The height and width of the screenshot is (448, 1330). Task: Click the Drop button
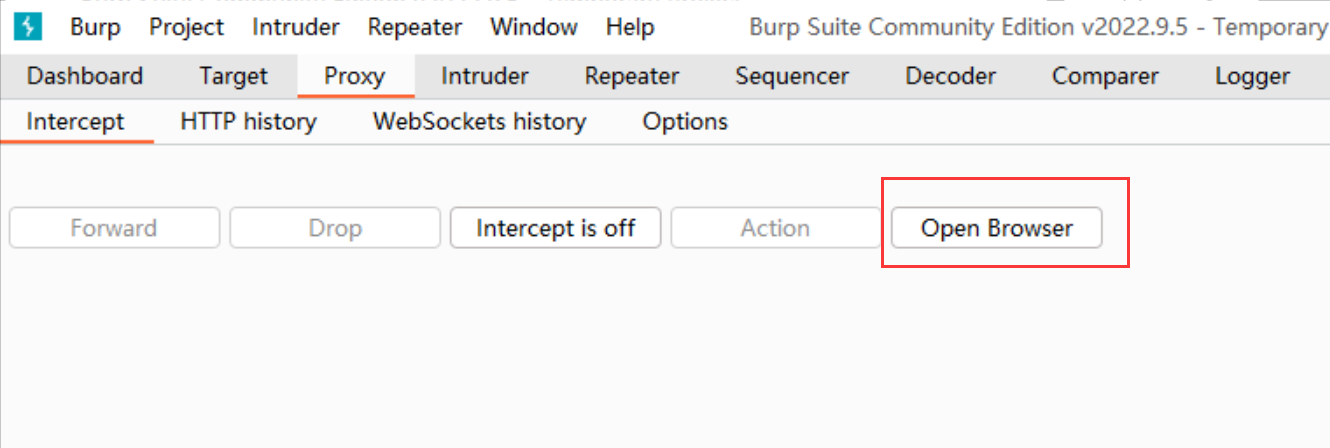tap(335, 228)
